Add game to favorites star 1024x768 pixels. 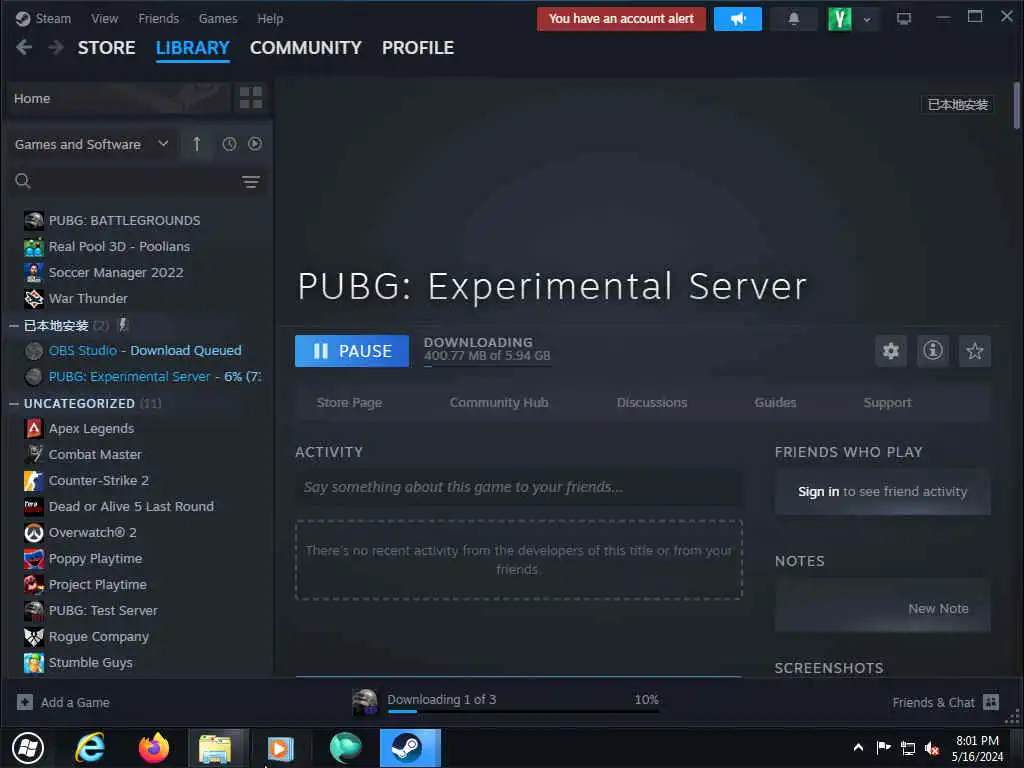pos(974,351)
